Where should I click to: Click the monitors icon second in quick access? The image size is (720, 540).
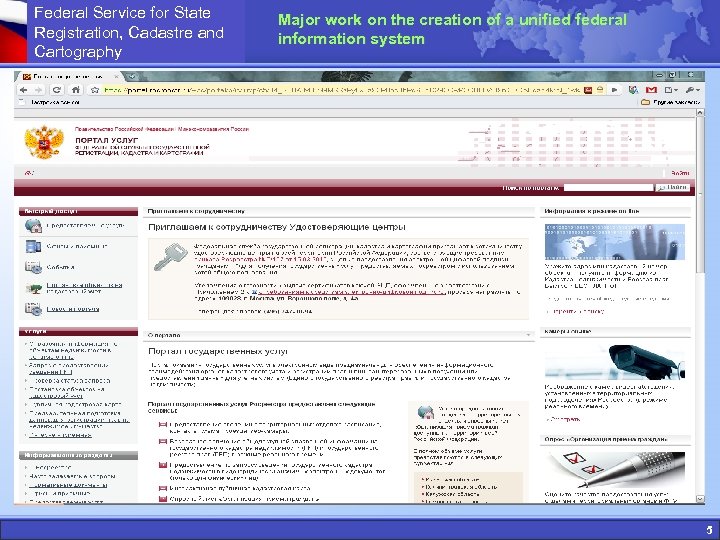[33, 247]
